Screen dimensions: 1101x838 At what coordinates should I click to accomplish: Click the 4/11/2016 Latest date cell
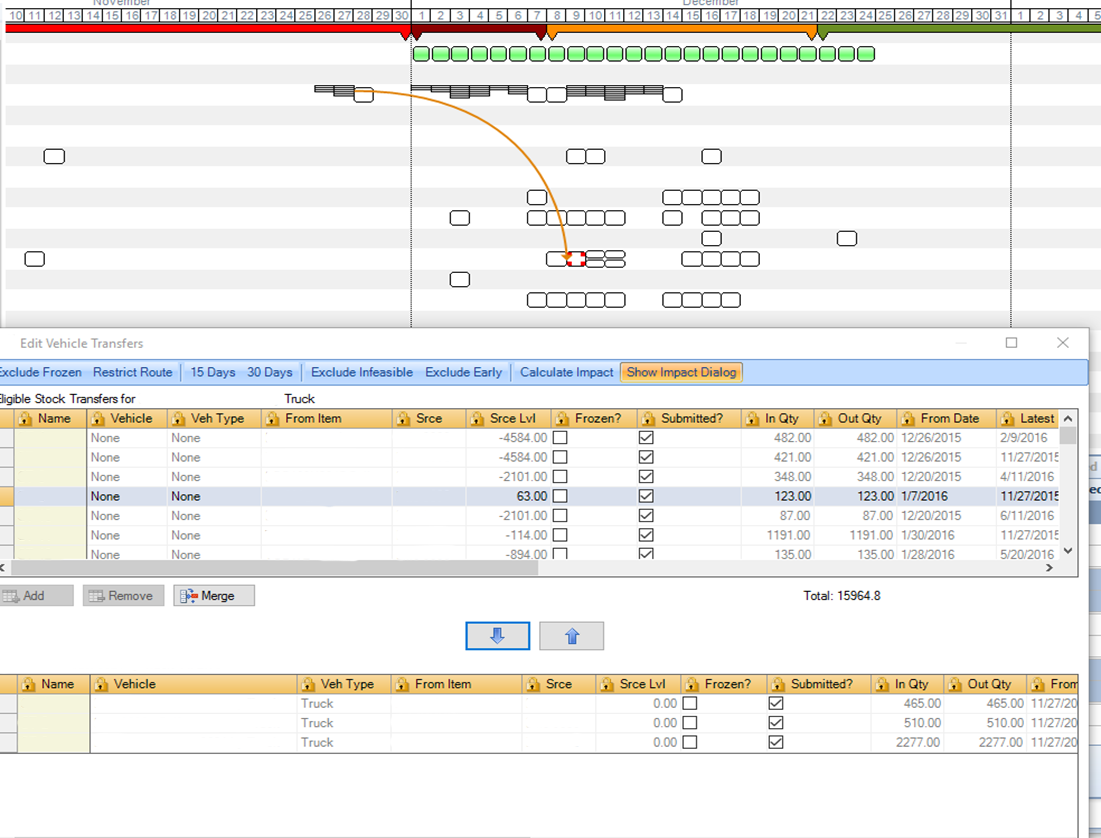click(x=1028, y=477)
